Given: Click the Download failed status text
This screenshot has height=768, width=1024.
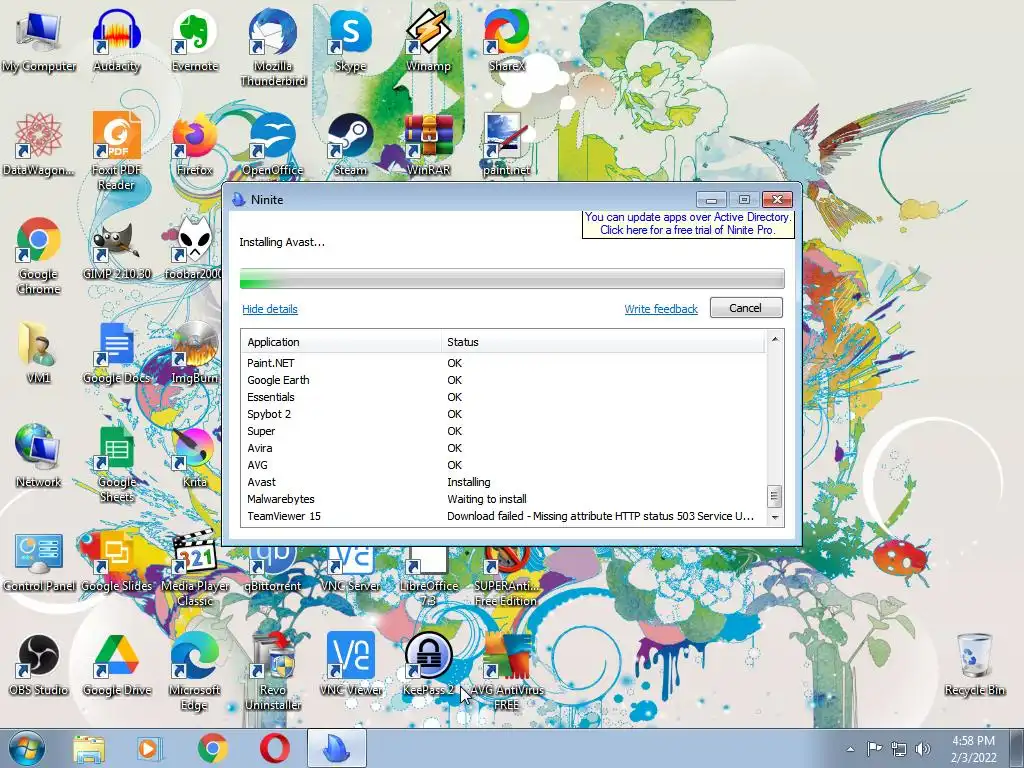Looking at the screenshot, I should pos(600,516).
